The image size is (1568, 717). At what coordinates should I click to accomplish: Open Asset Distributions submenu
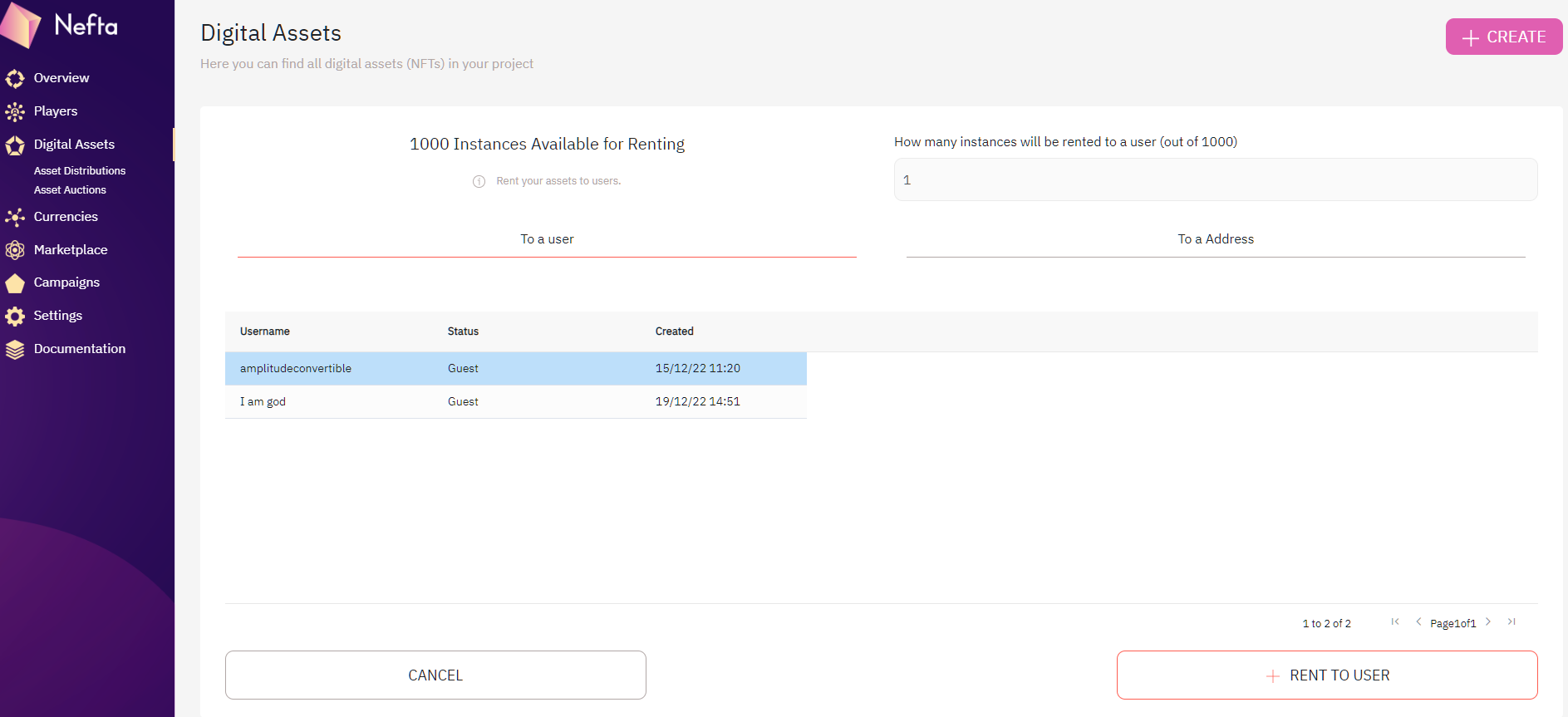[80, 170]
